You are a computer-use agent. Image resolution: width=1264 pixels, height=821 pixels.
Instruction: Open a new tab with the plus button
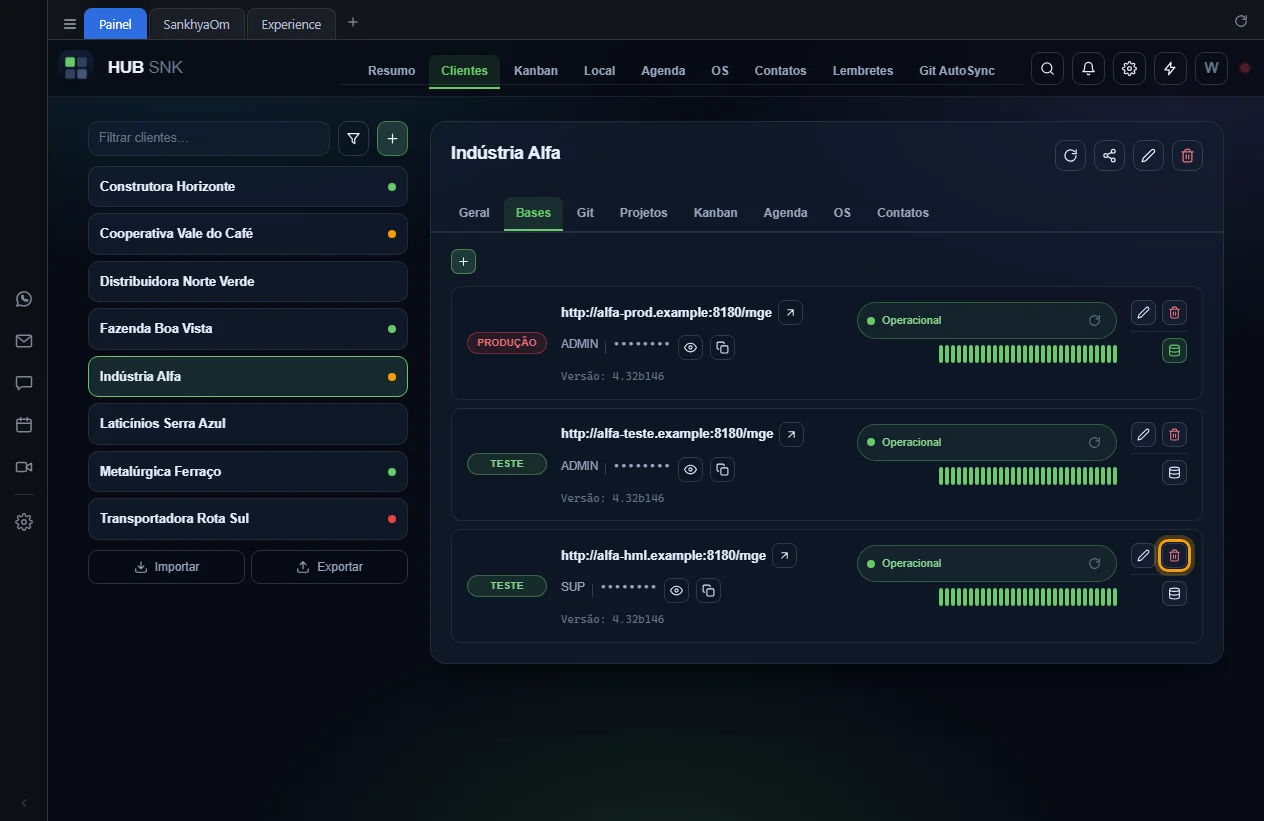(352, 22)
